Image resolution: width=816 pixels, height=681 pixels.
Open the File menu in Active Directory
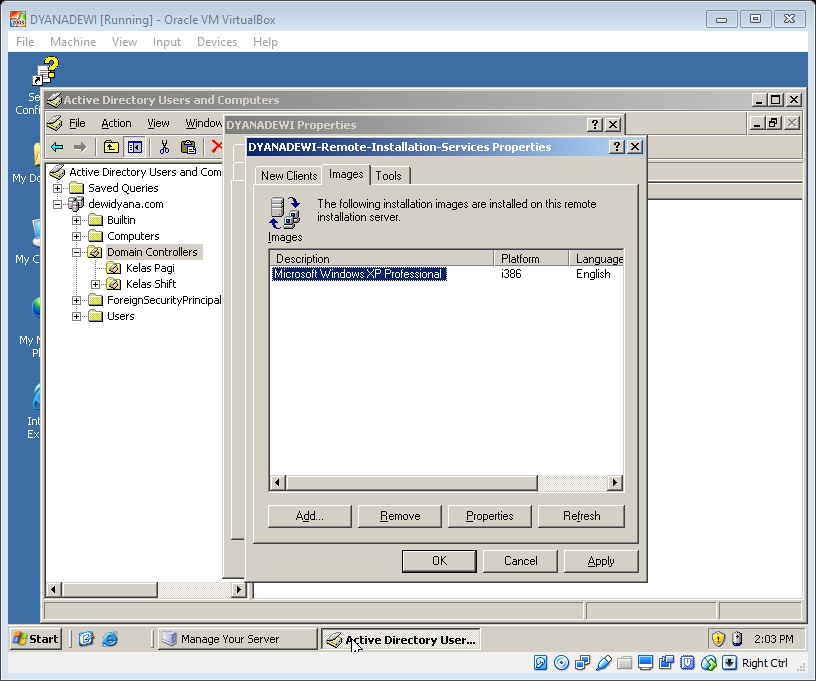click(77, 123)
